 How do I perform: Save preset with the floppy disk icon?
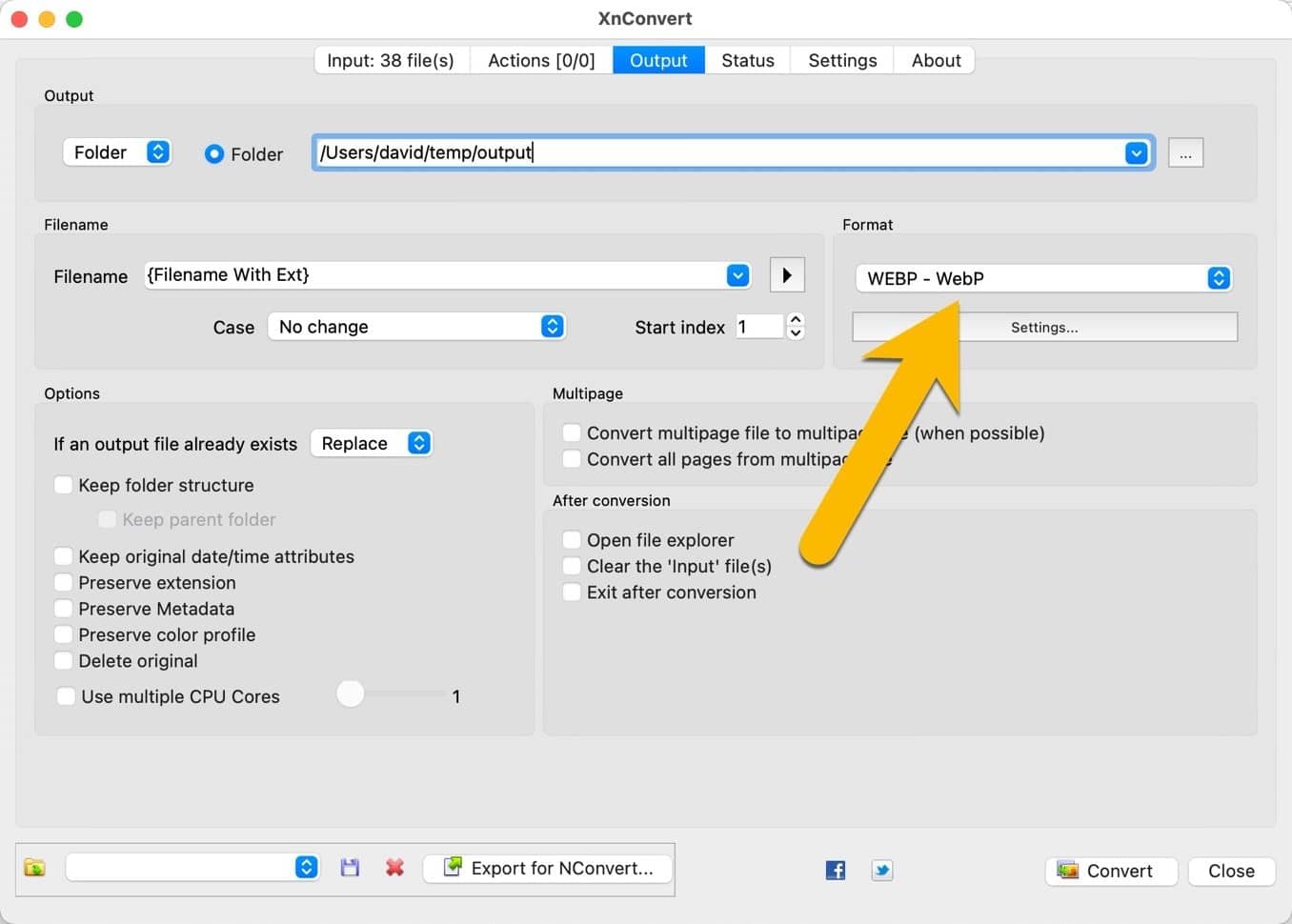coord(350,868)
